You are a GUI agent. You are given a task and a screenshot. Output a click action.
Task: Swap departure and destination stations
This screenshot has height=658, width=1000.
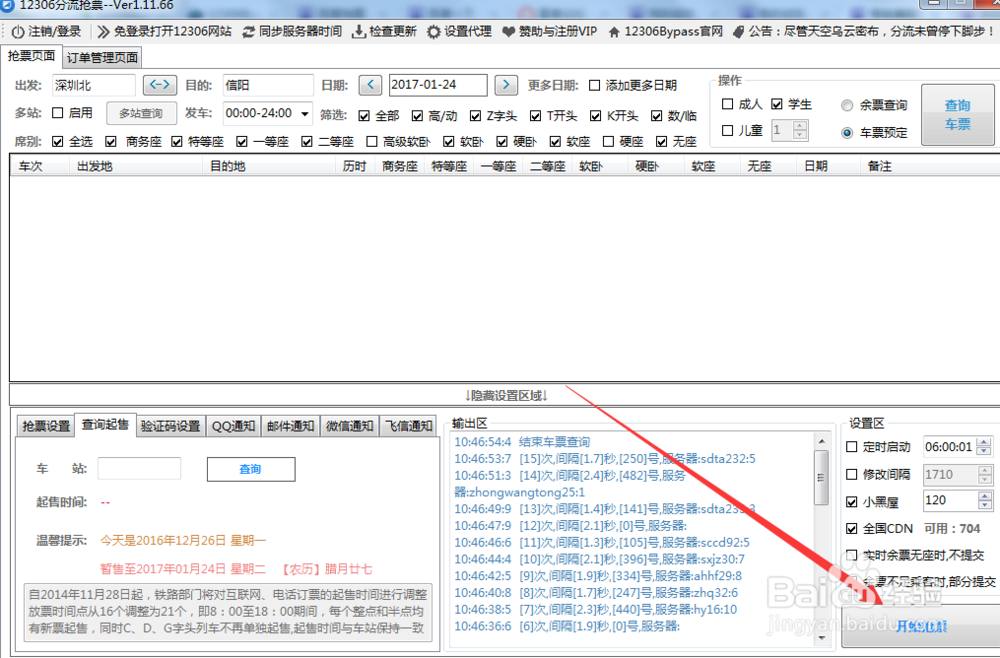pyautogui.click(x=159, y=84)
